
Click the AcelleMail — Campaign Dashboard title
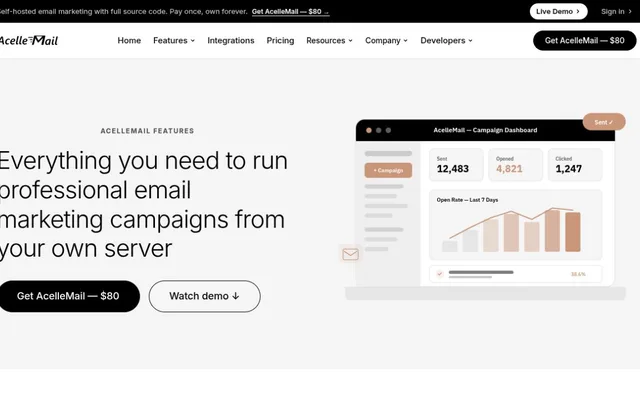(x=485, y=130)
